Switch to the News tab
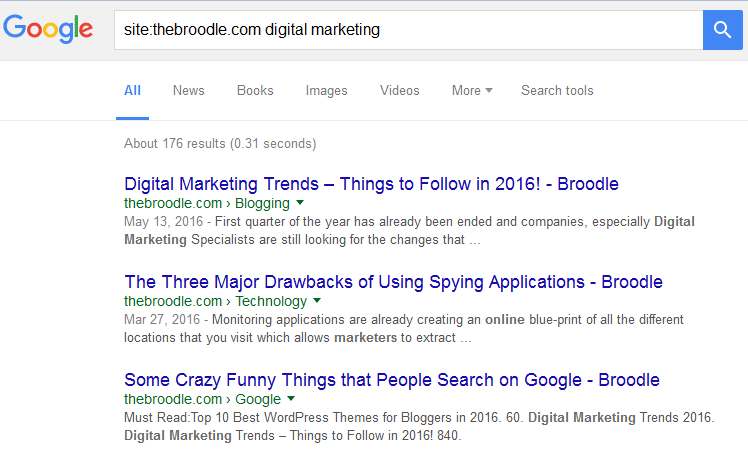The height and width of the screenshot is (455, 748). coord(188,90)
